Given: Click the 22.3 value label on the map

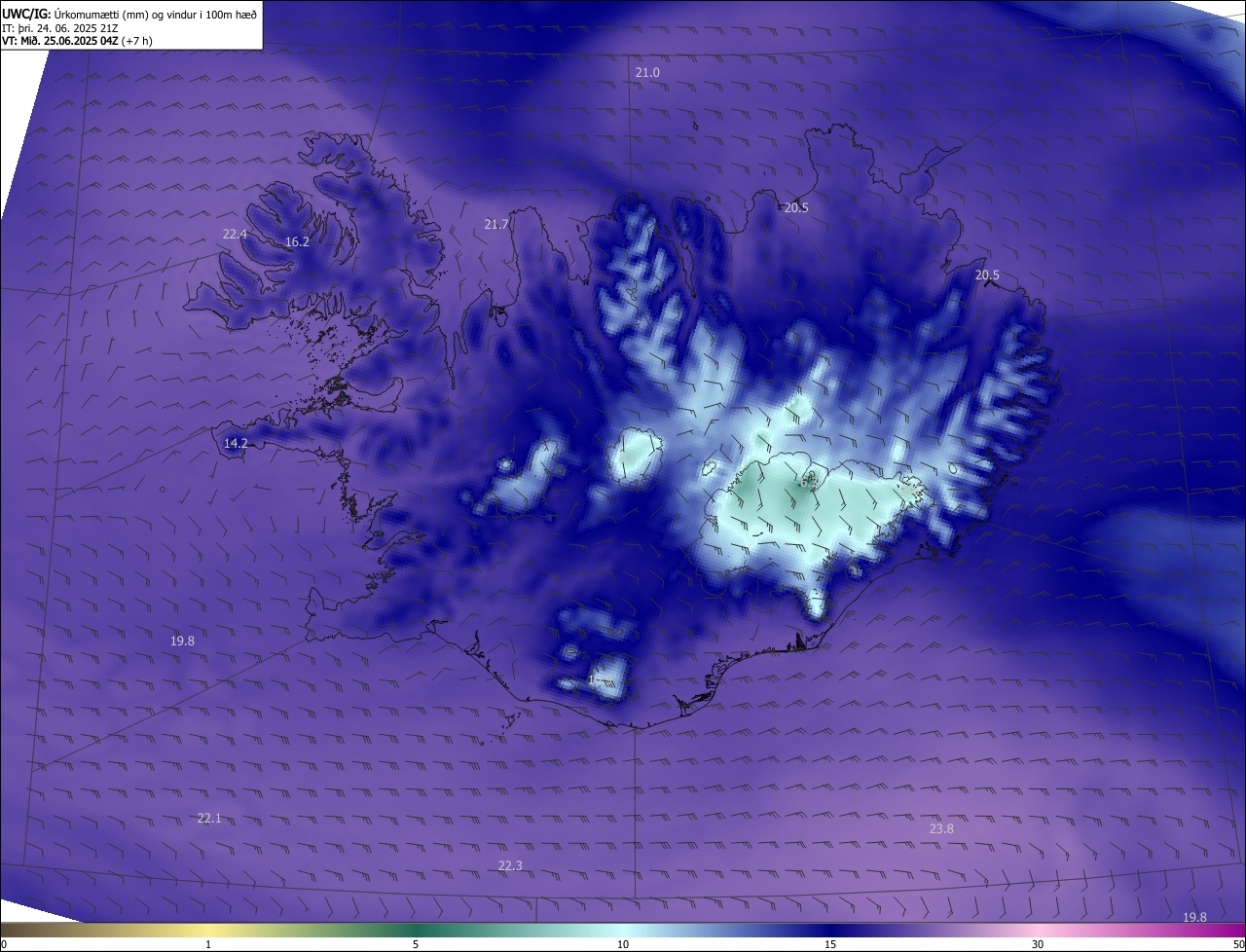Looking at the screenshot, I should coord(510,866).
